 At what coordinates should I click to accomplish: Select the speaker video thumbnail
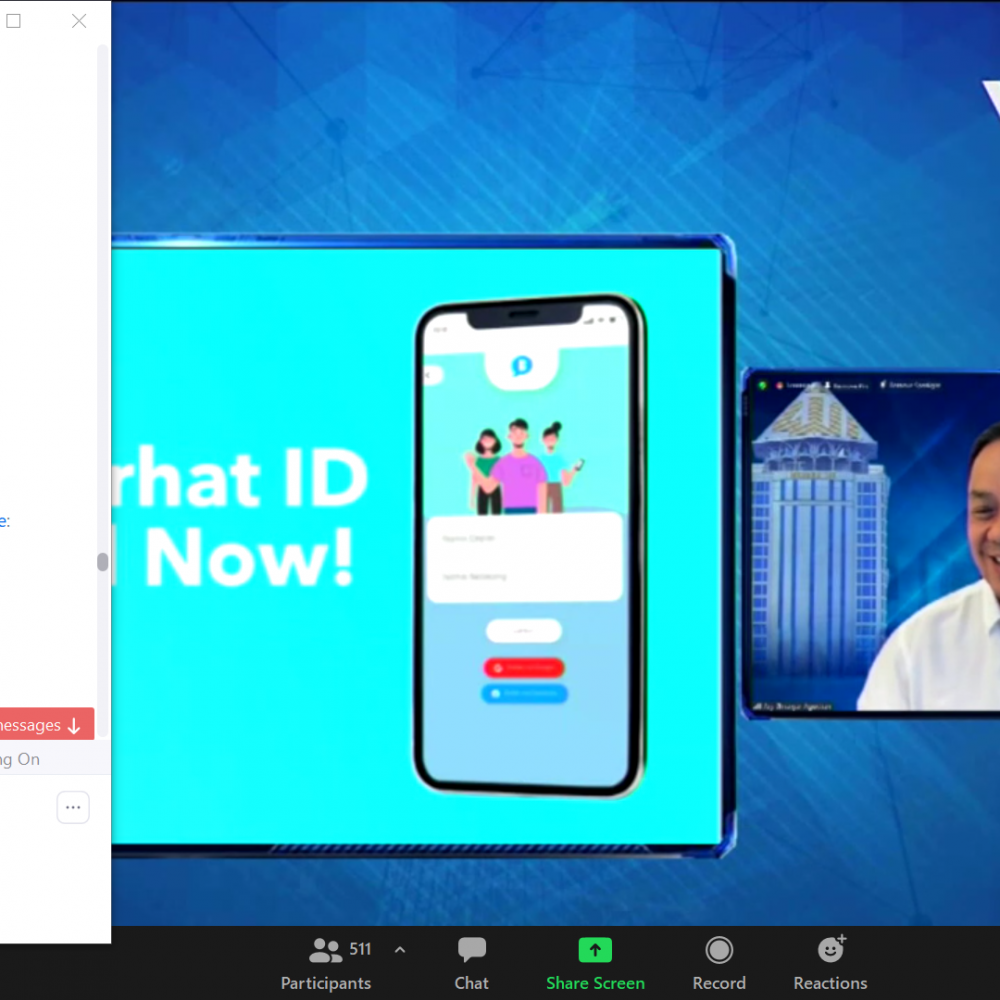tap(871, 543)
